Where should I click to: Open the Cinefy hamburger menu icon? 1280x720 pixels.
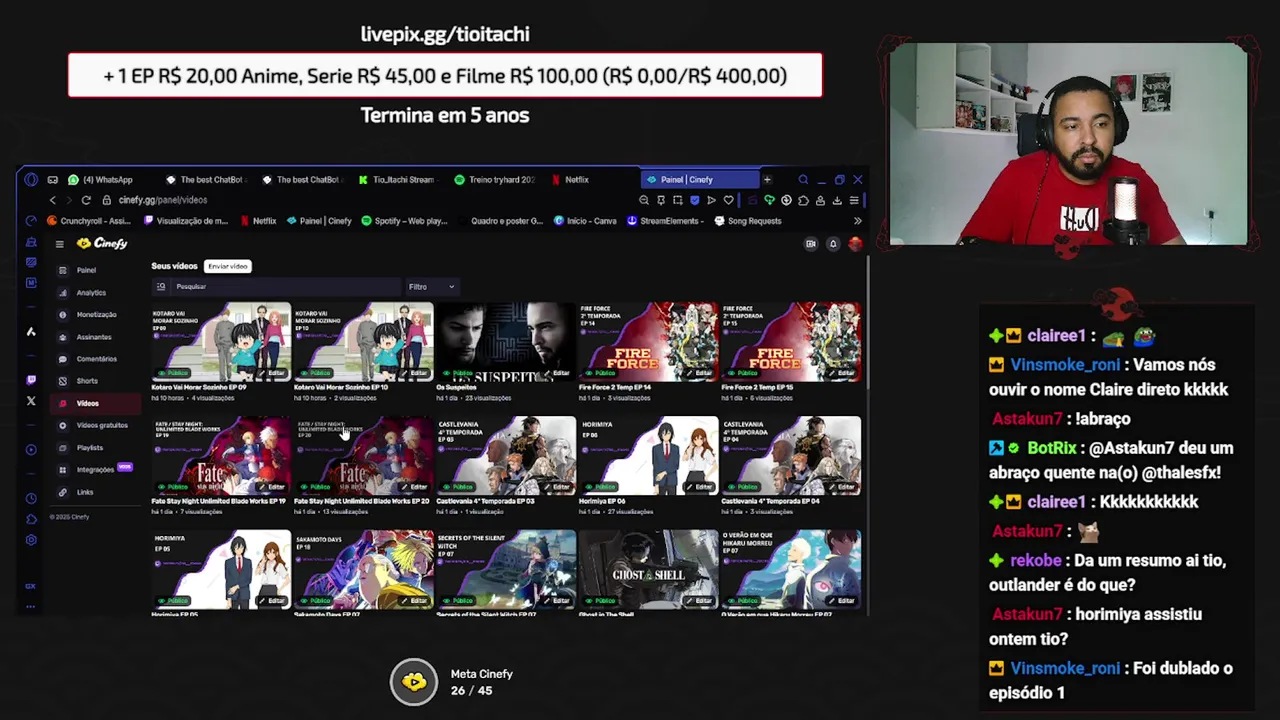[x=59, y=244]
